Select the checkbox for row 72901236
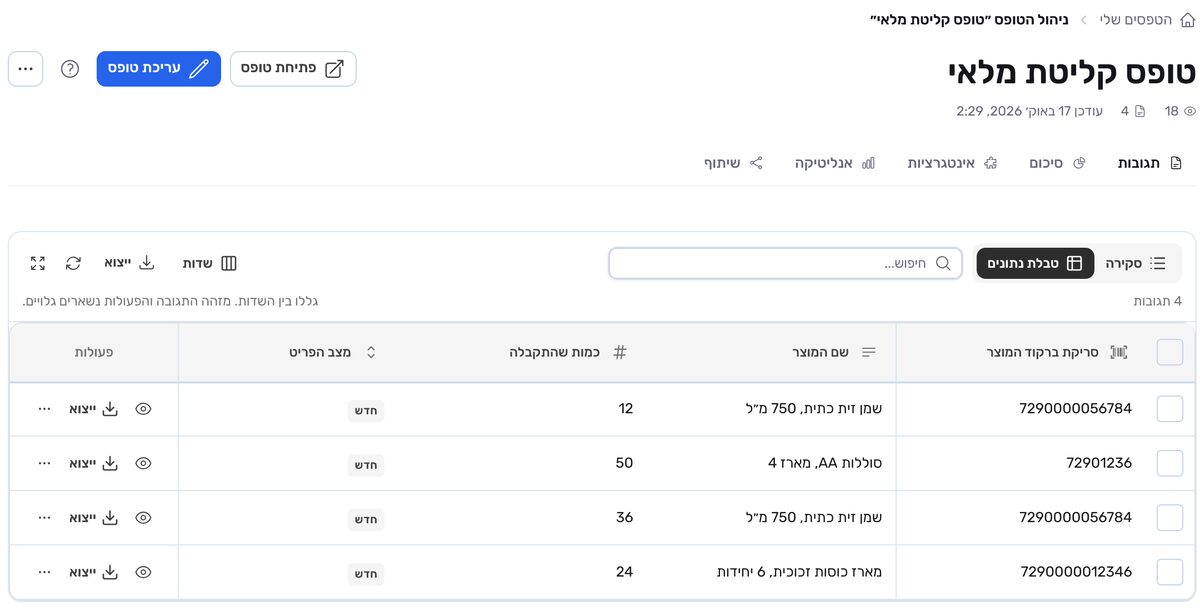1200x611 pixels. [1169, 464]
